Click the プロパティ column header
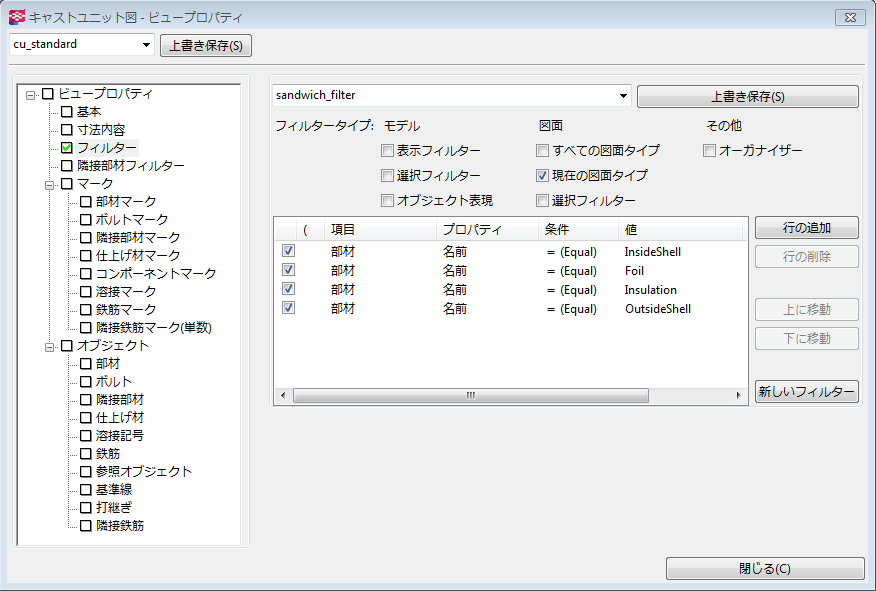 tap(471, 230)
